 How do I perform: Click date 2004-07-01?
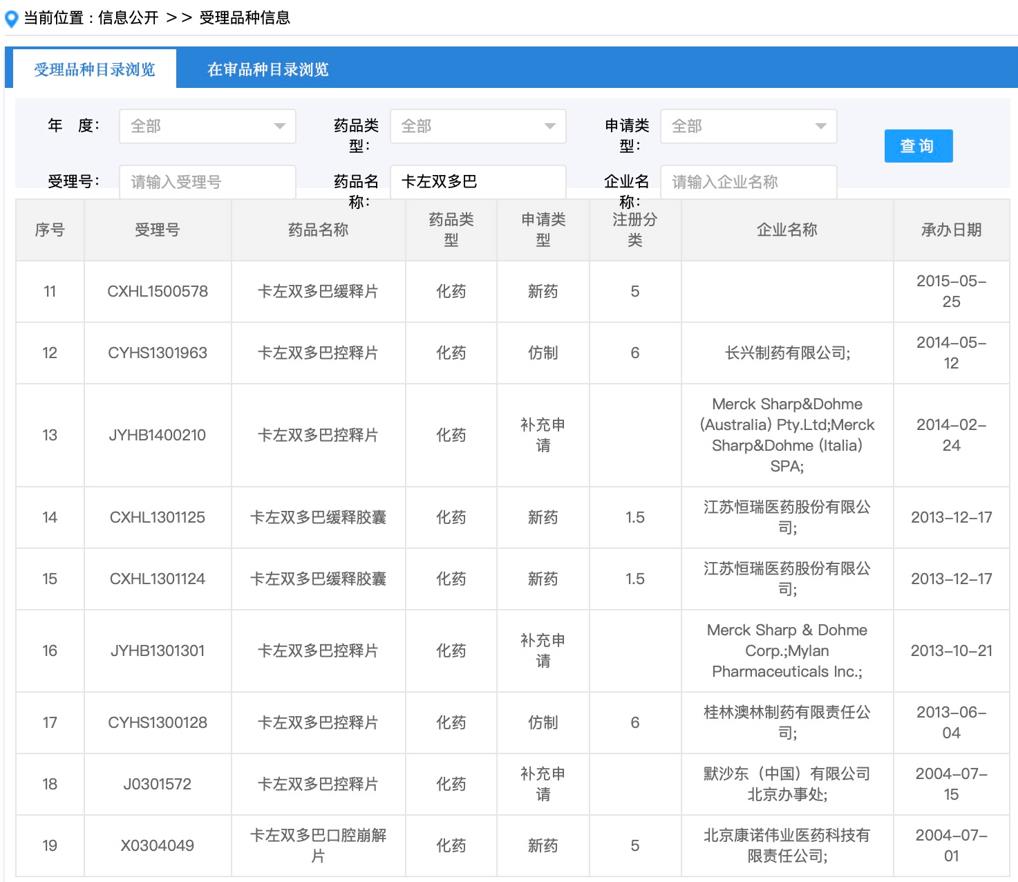click(951, 846)
